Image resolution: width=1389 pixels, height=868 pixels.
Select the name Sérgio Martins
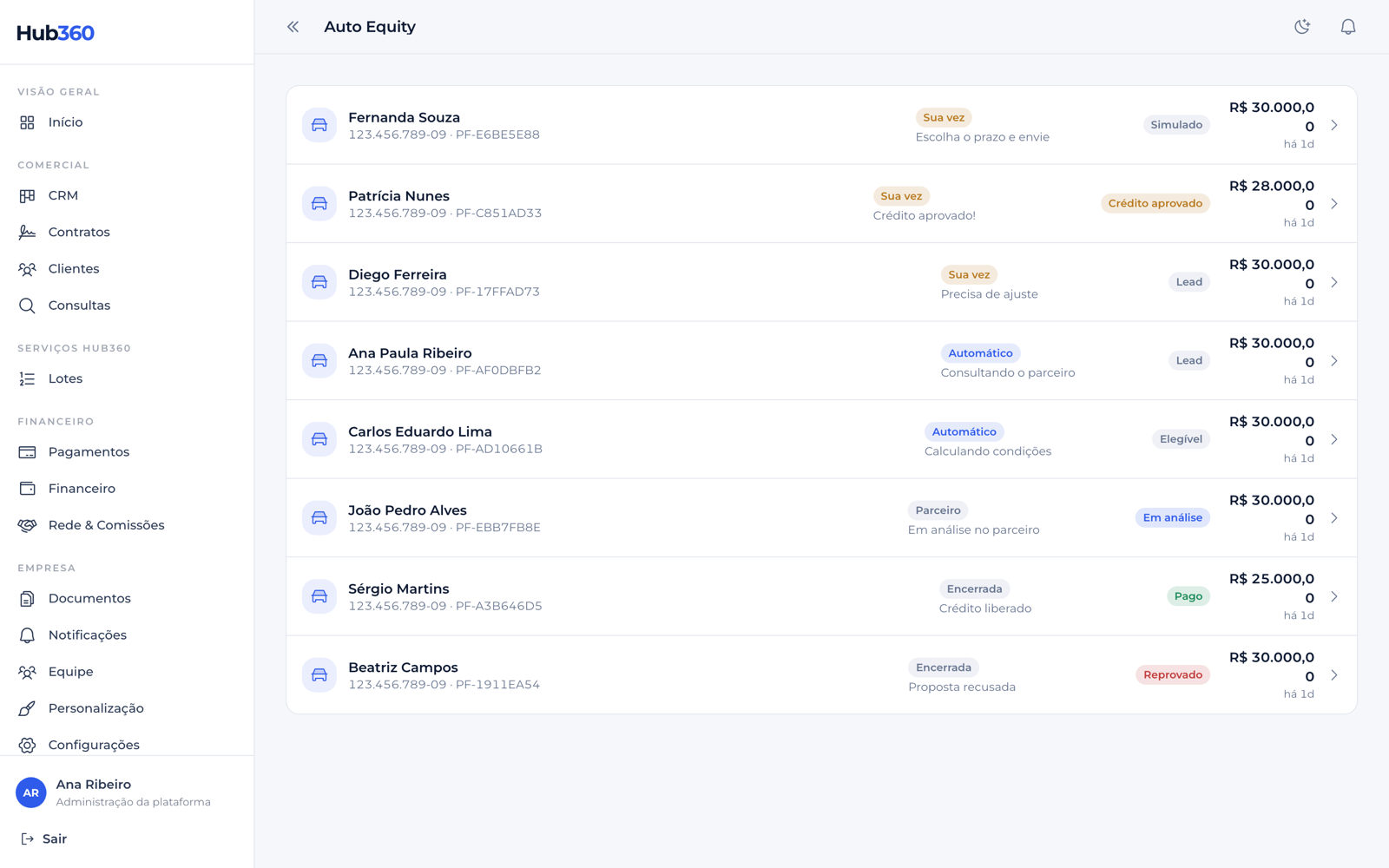click(x=398, y=589)
